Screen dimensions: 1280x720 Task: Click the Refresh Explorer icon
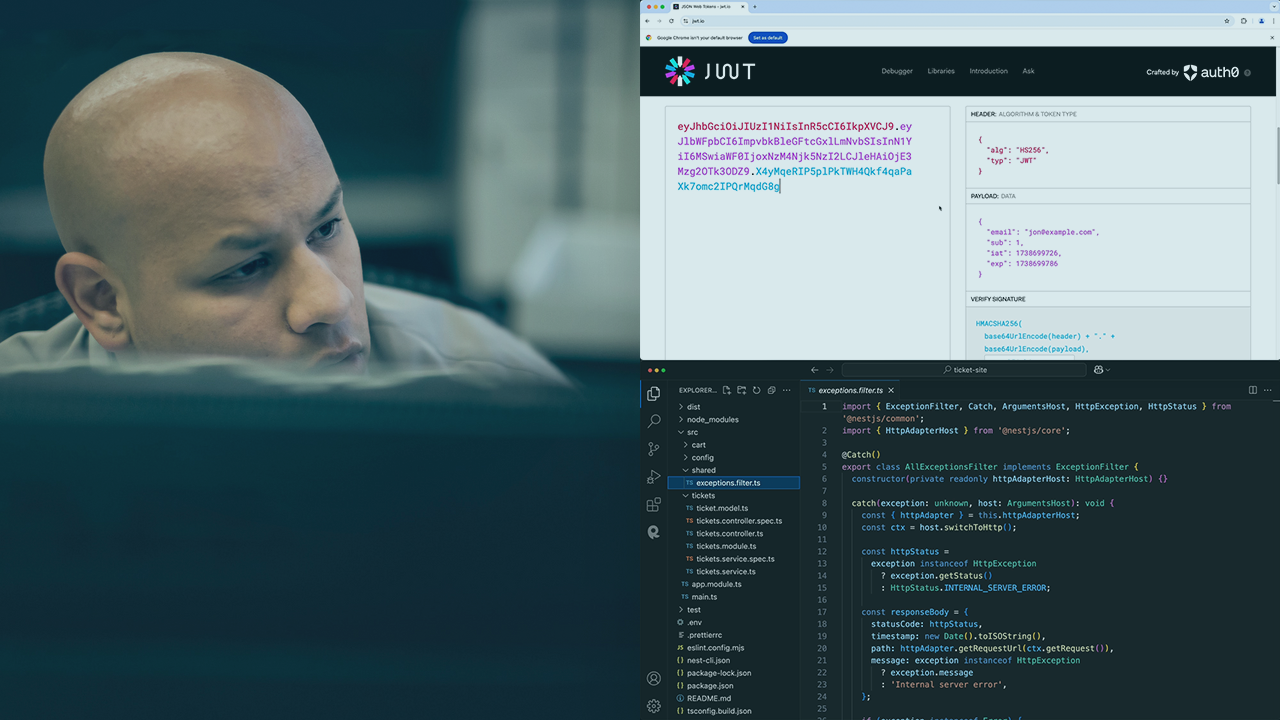tap(756, 390)
